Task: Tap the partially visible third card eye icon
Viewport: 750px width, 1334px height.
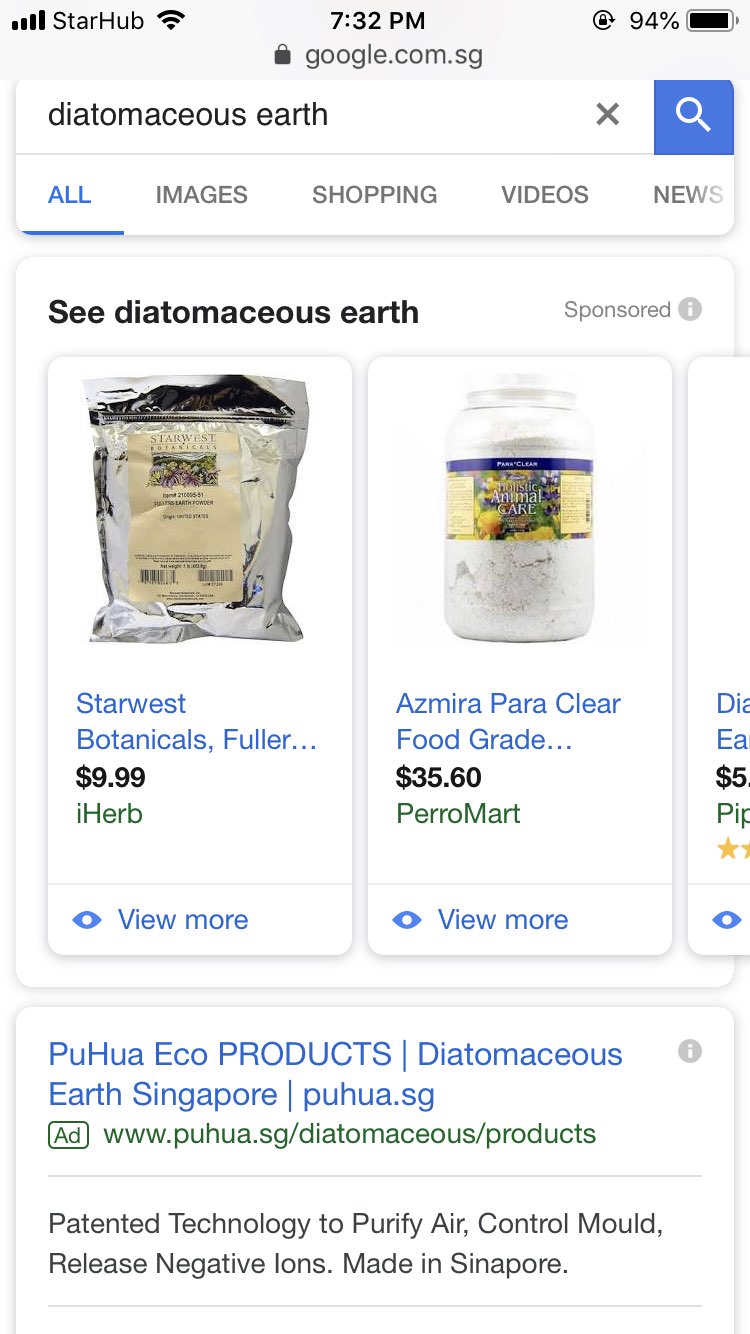Action: (x=727, y=920)
